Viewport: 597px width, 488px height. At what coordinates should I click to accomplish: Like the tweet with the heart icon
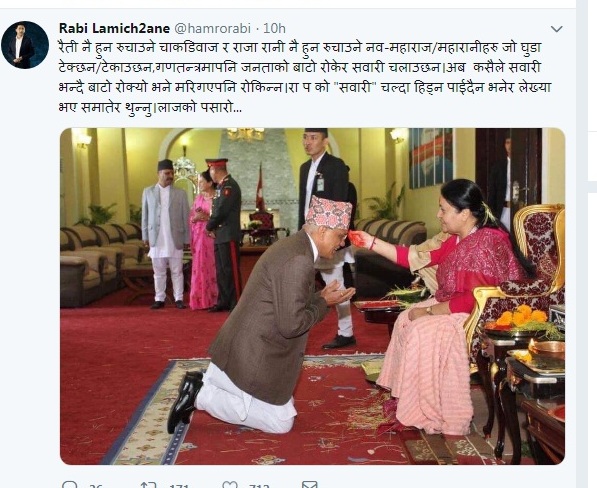tap(230, 485)
